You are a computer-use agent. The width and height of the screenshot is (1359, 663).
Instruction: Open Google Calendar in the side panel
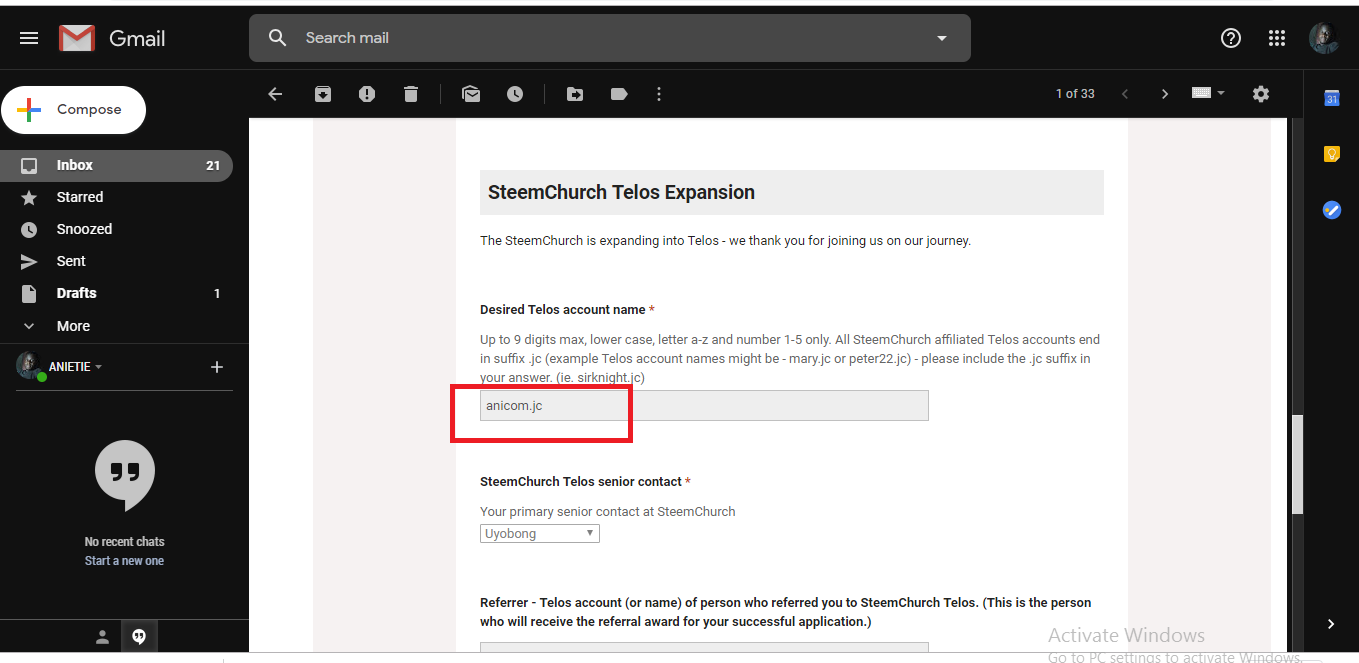point(1331,98)
